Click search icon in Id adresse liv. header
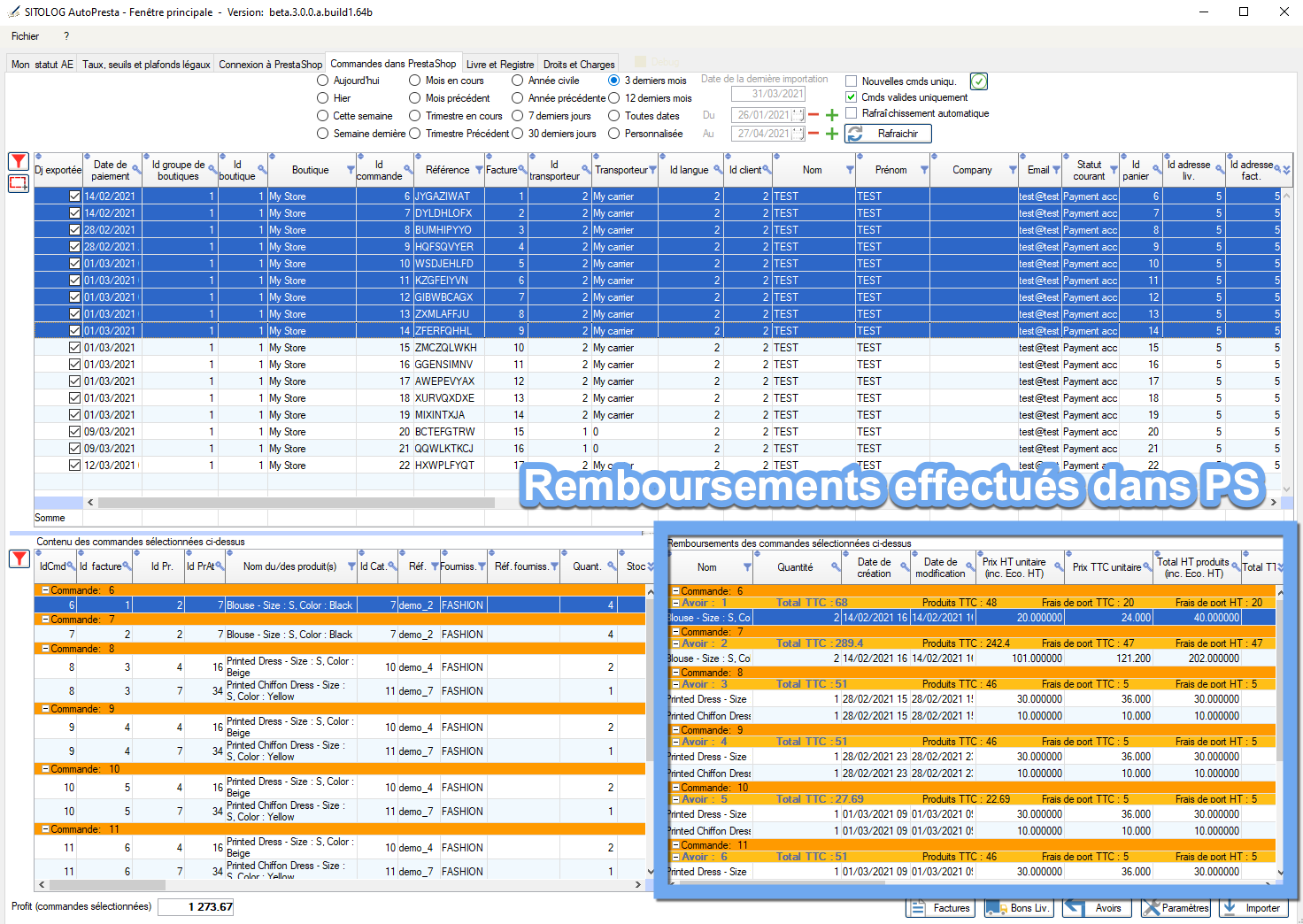This screenshot has width=1303, height=924. (x=1219, y=169)
